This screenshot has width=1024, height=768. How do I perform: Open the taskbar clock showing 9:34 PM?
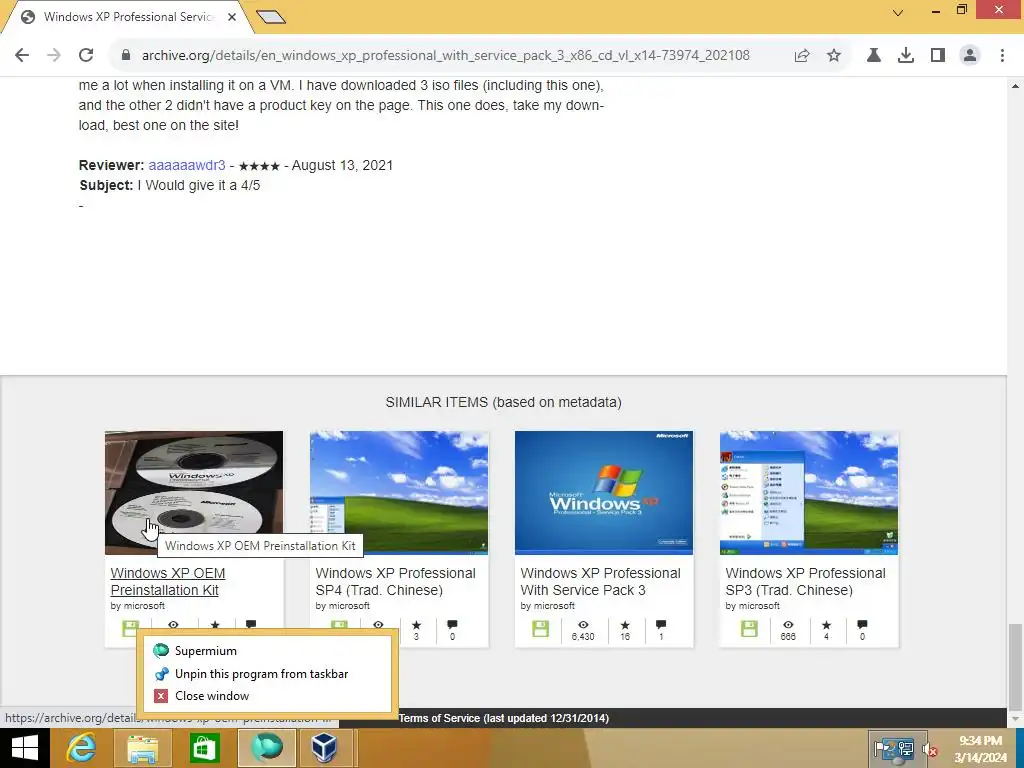(x=980, y=748)
